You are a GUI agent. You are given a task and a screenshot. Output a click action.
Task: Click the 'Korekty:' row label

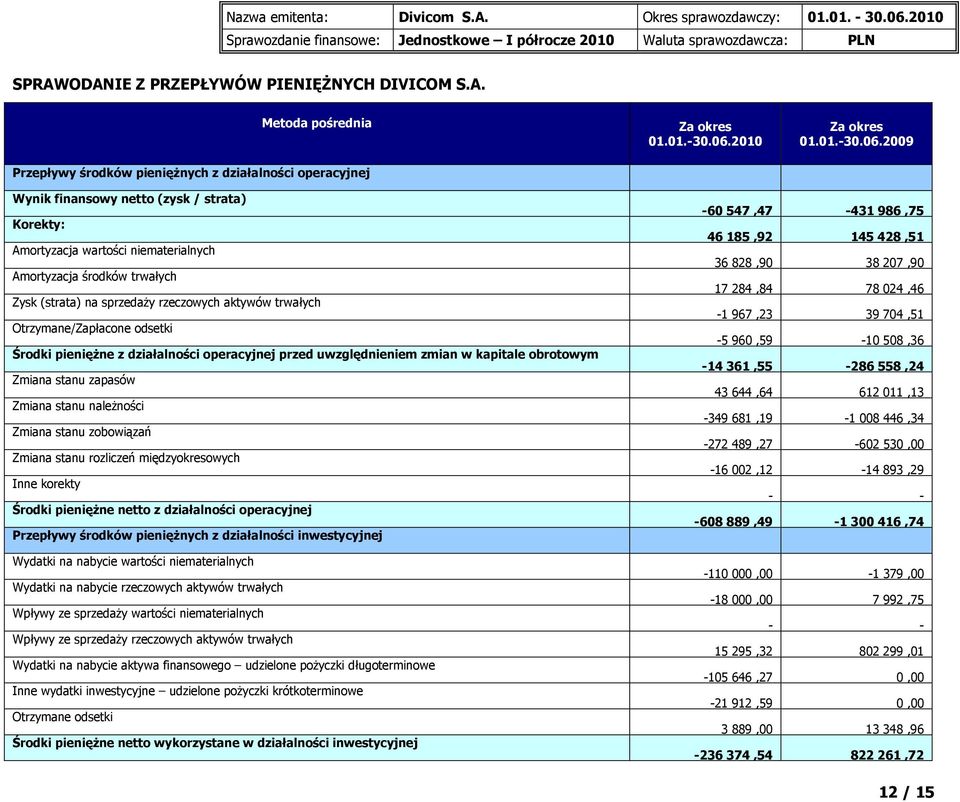click(39, 225)
